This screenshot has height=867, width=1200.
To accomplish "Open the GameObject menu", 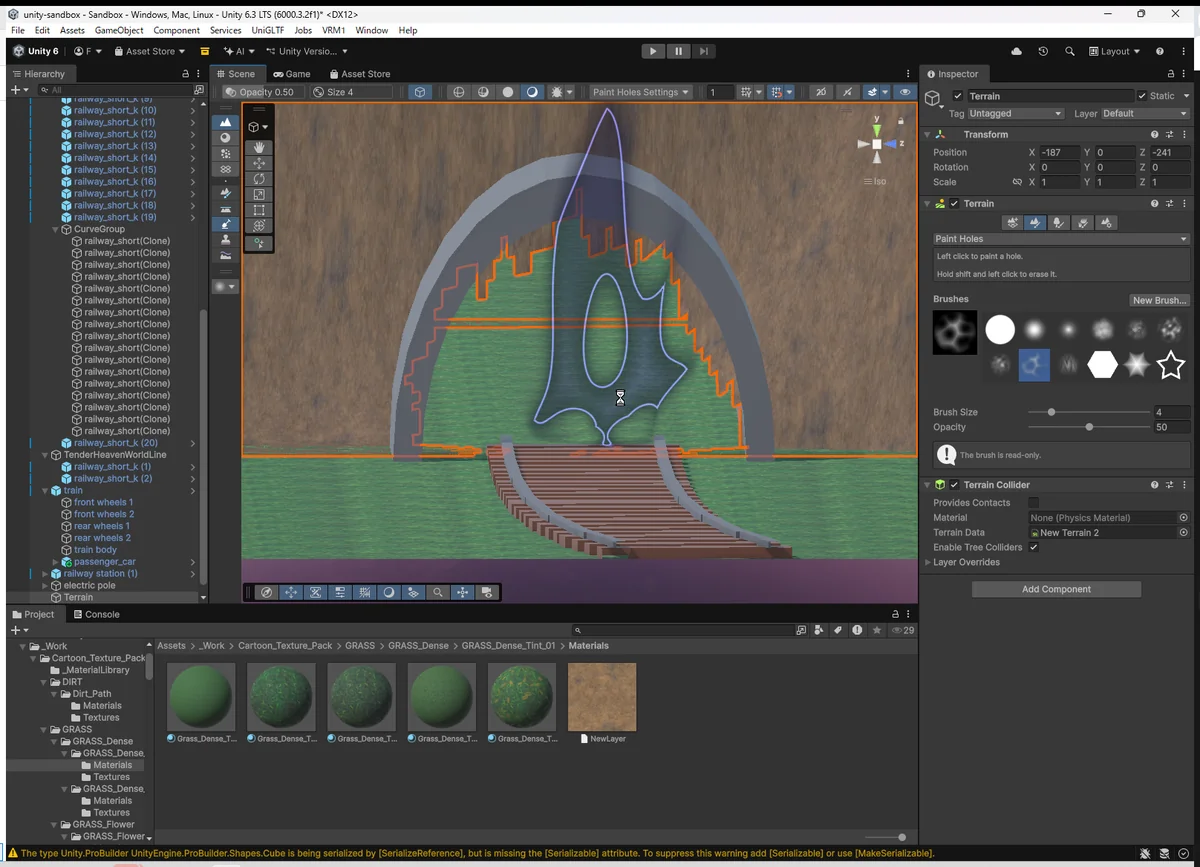I will coord(119,31).
